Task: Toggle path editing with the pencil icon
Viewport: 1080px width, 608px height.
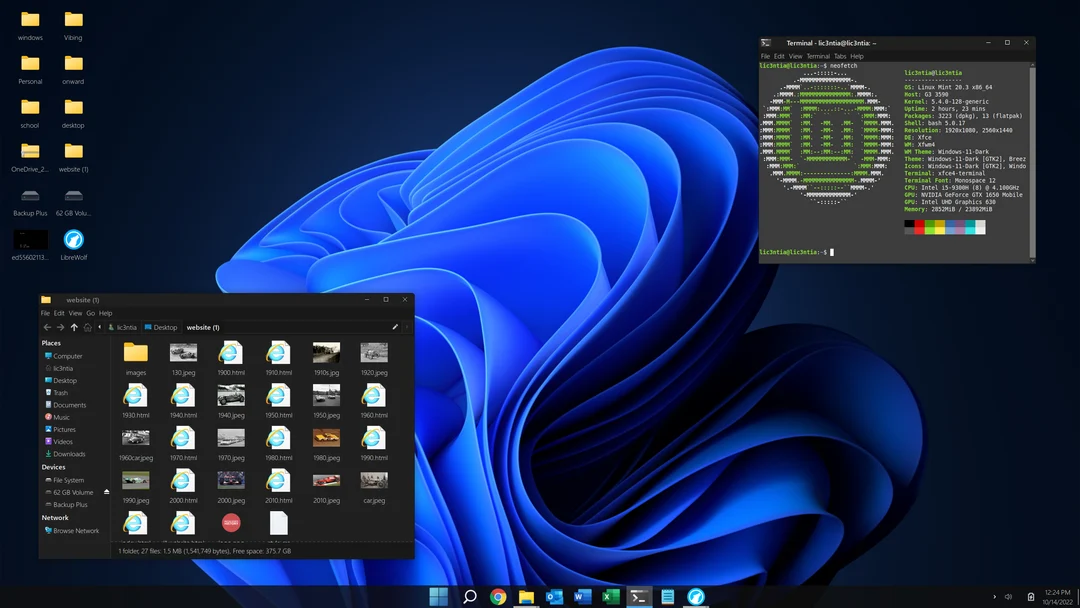Action: 393,327
